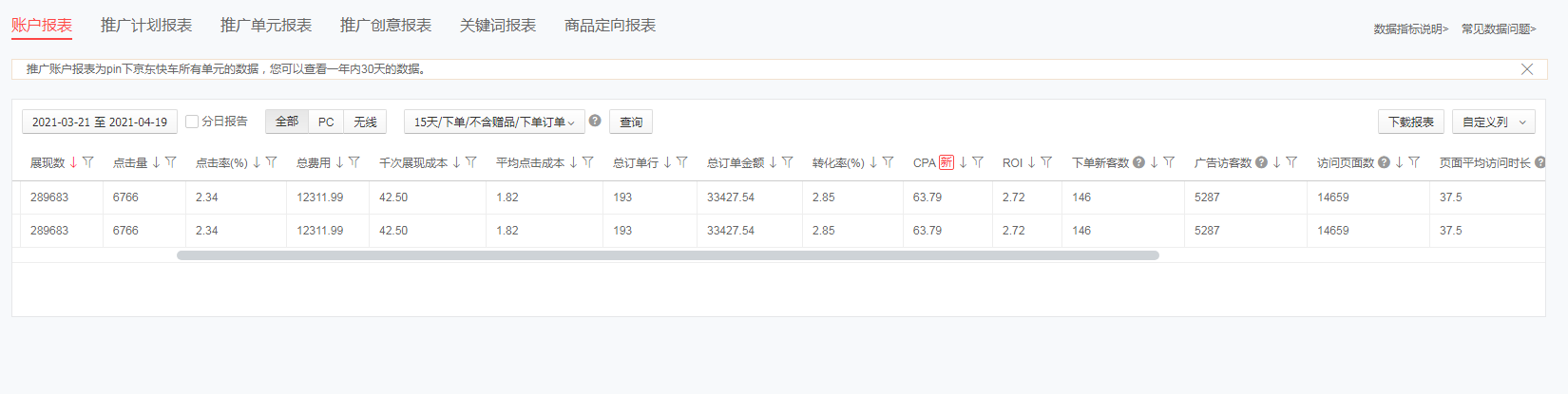Open the filter for 点击率(%) column

tap(272, 162)
